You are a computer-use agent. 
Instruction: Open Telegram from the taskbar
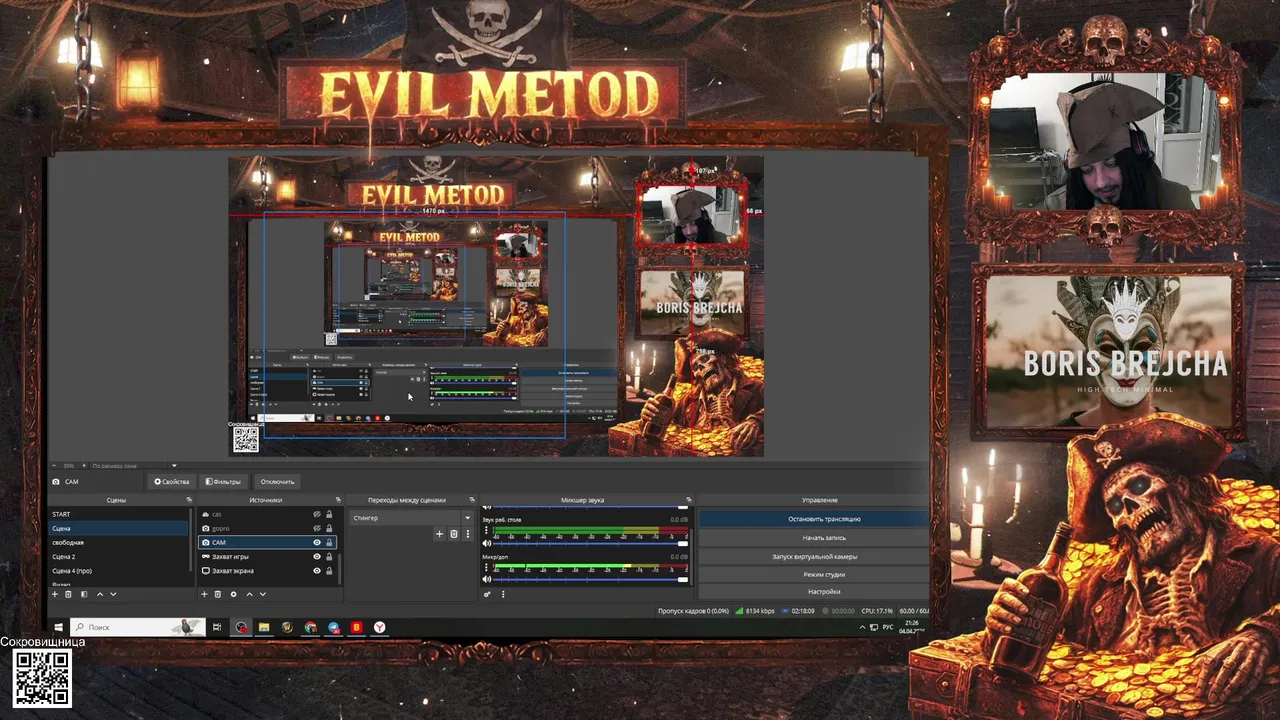pyautogui.click(x=334, y=628)
